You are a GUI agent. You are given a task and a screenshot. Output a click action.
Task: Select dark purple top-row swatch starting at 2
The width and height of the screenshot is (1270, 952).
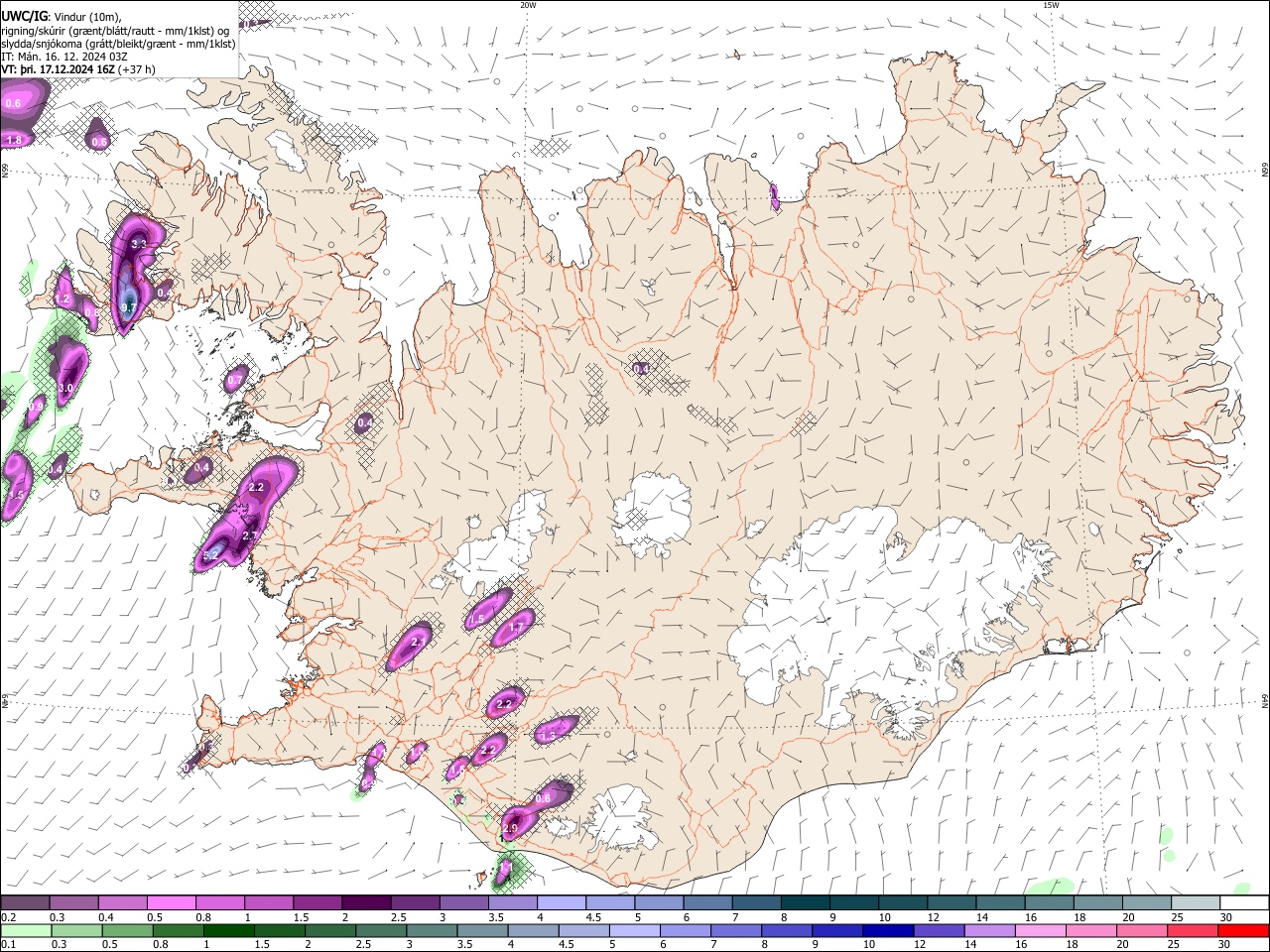(x=365, y=903)
